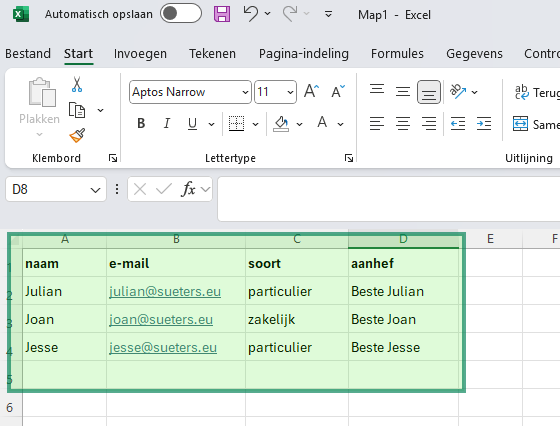Select the Cut scissors icon
Viewport: 560px width, 426px height.
pos(77,85)
